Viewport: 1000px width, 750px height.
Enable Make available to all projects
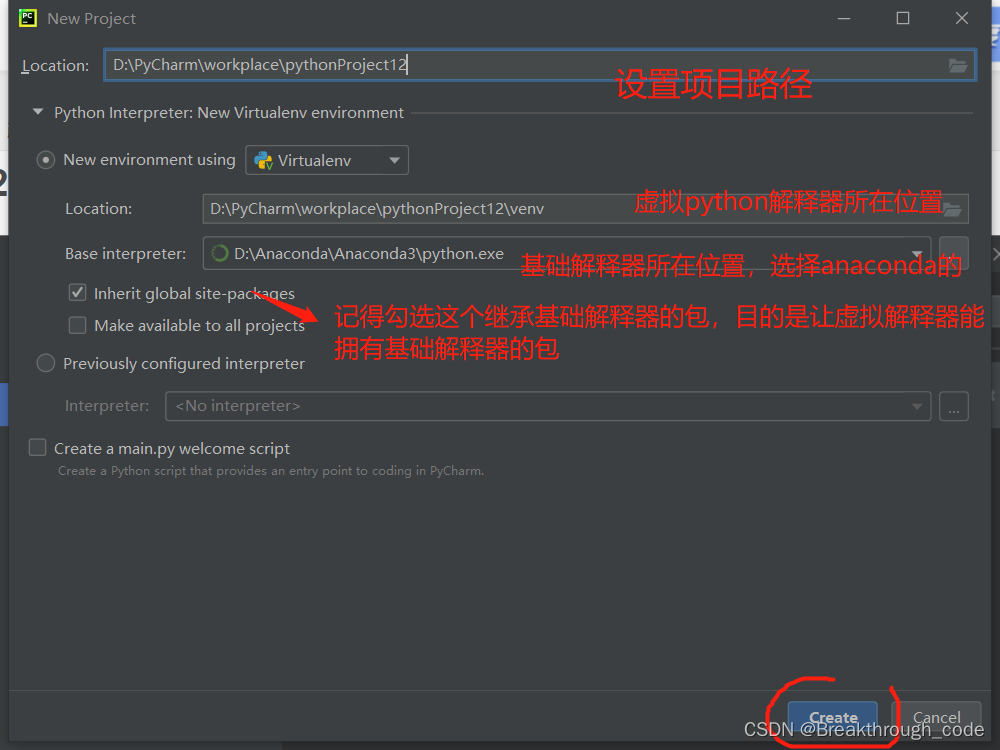click(77, 325)
